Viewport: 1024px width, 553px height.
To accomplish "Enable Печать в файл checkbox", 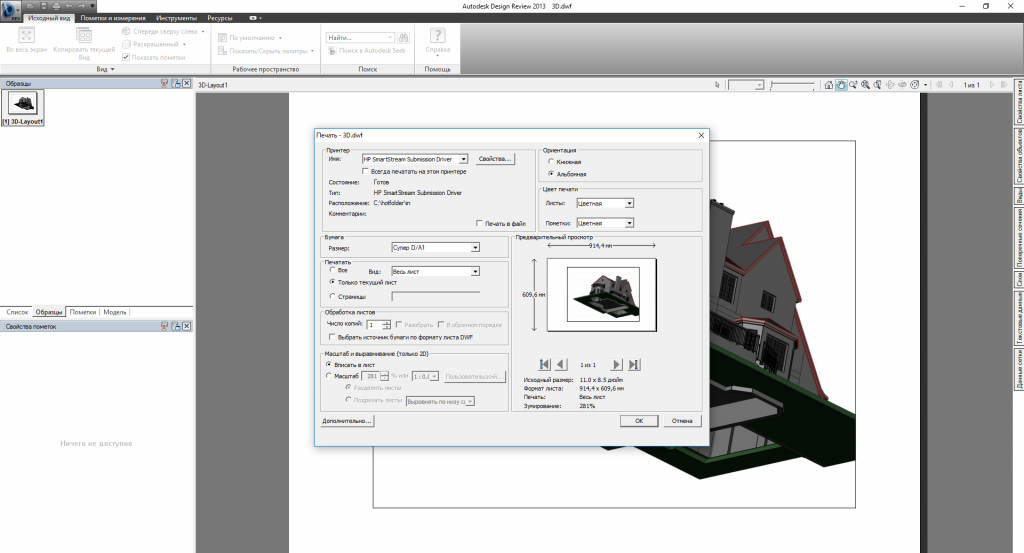I will click(479, 223).
